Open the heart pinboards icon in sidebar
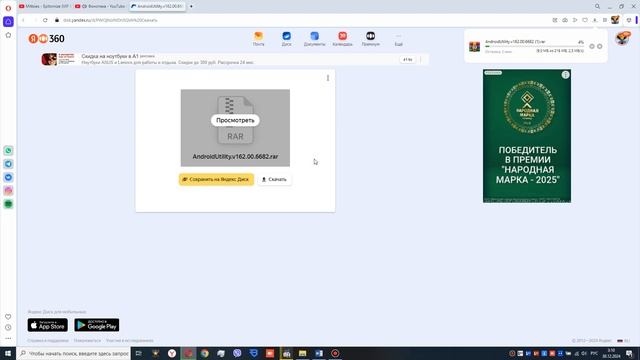The width and height of the screenshot is (640, 360). [8, 317]
